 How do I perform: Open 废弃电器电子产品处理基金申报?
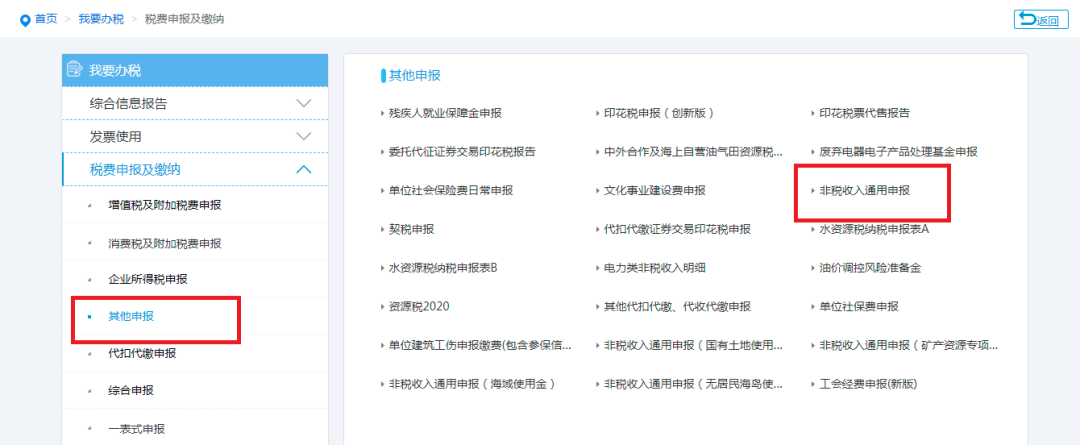(x=897, y=152)
